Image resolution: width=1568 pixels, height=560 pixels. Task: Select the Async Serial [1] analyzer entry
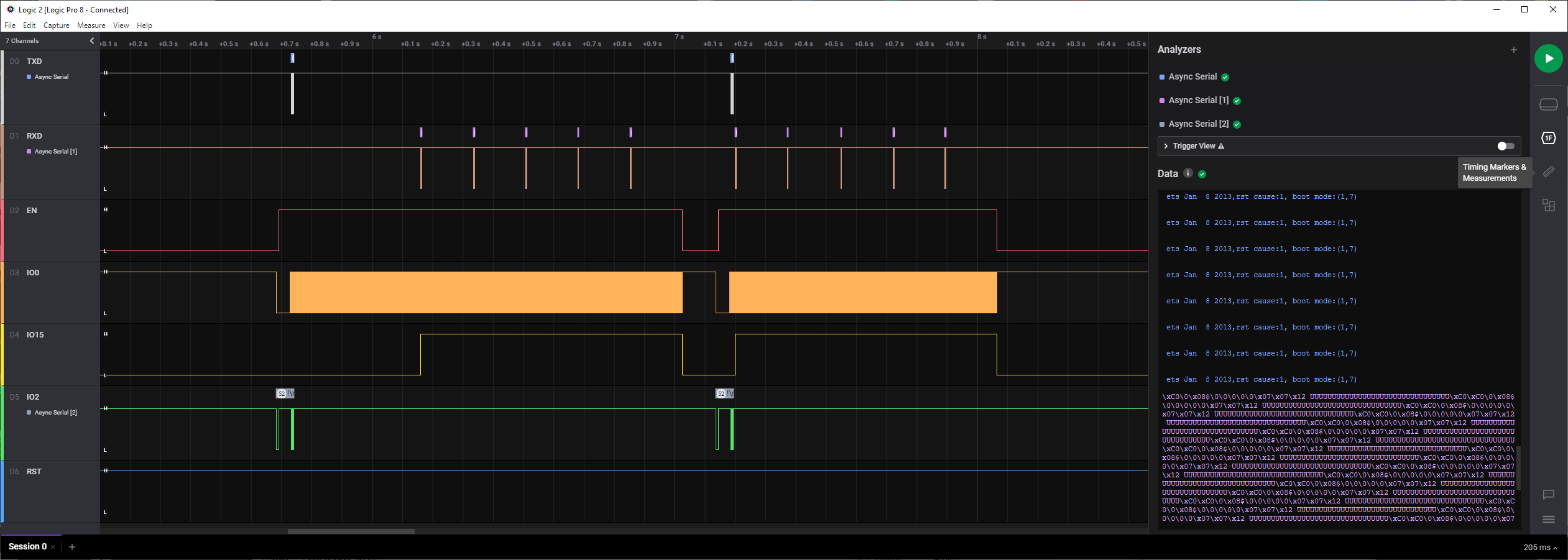(x=1198, y=100)
